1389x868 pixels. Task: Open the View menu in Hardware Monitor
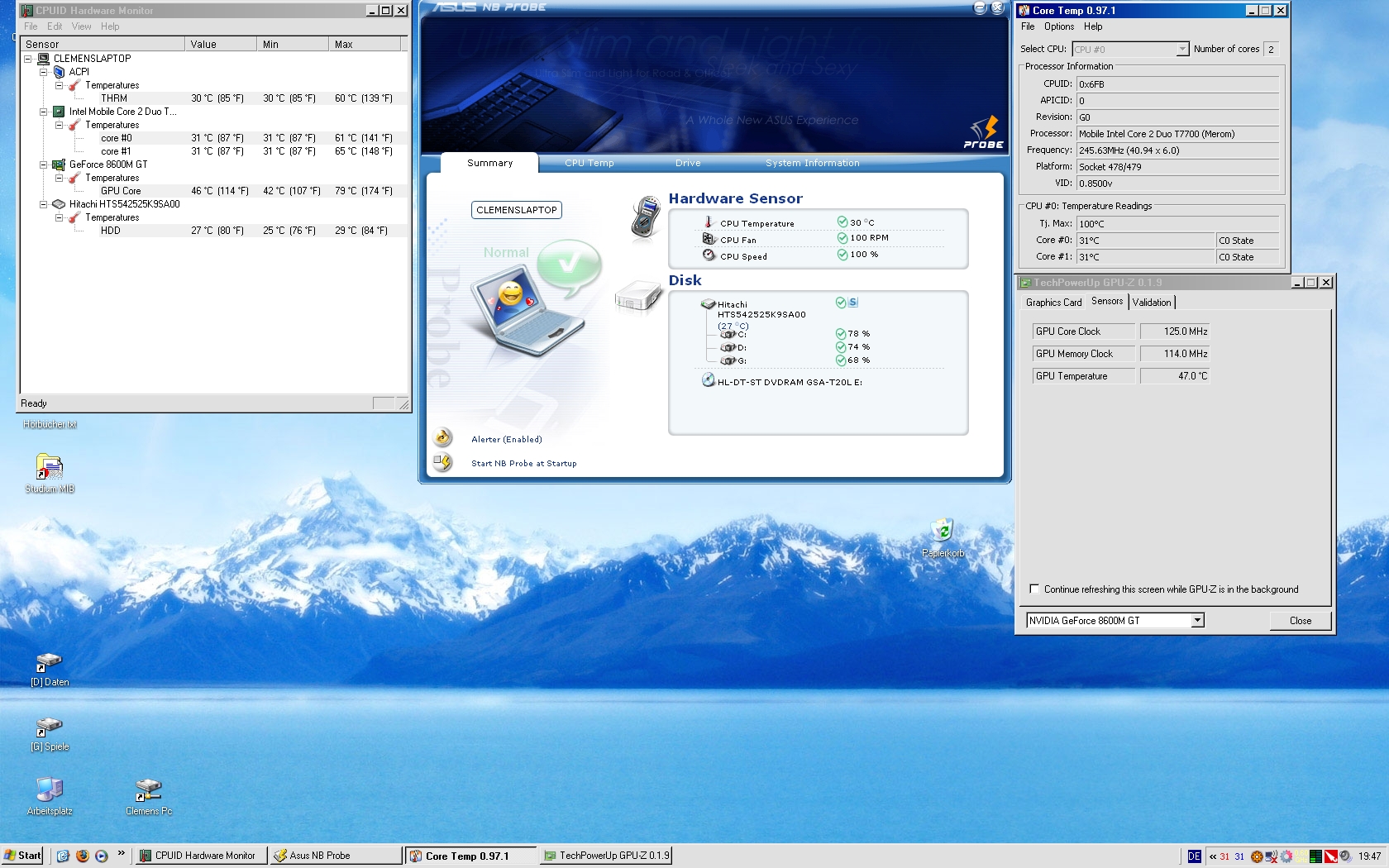(x=81, y=26)
